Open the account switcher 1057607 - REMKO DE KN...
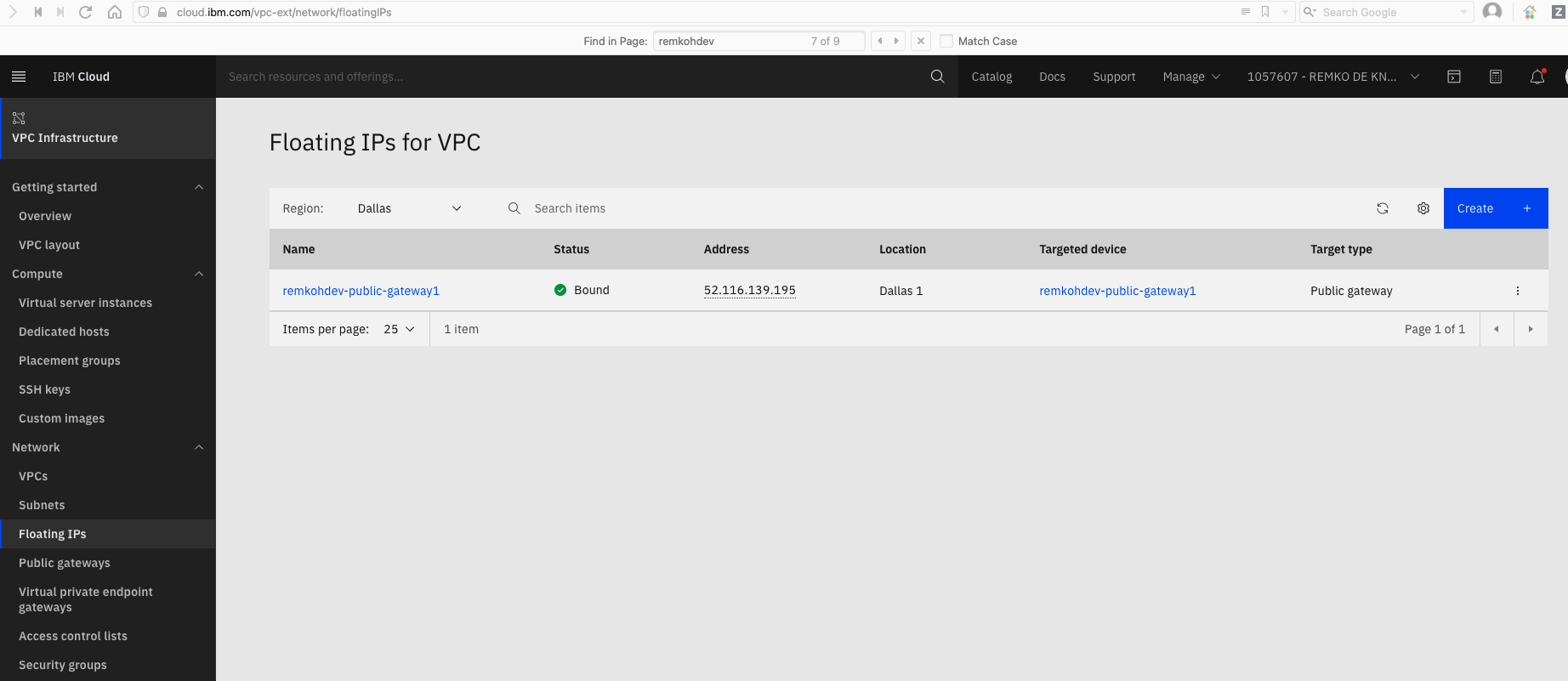Screen dimensions: 1568x681 pos(1333,77)
